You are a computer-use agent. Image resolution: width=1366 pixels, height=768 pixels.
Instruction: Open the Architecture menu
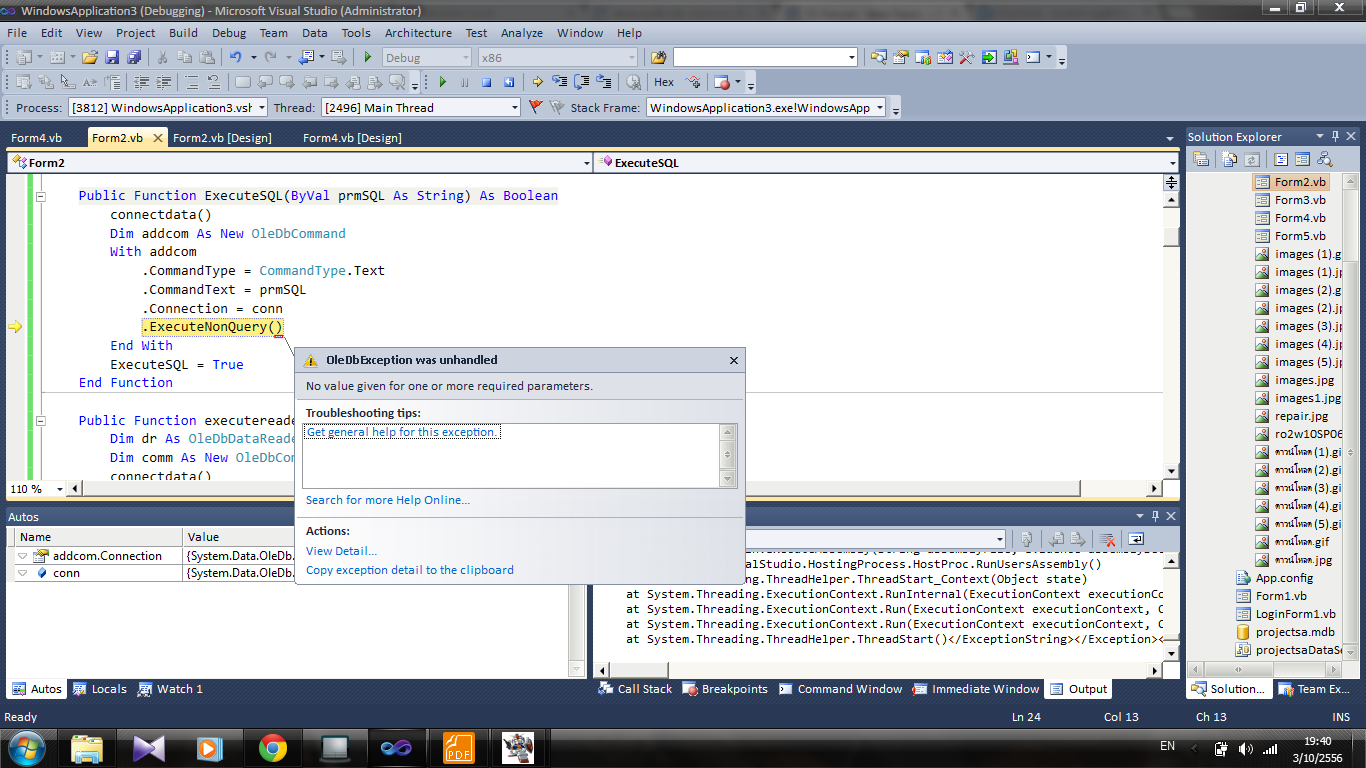[418, 33]
